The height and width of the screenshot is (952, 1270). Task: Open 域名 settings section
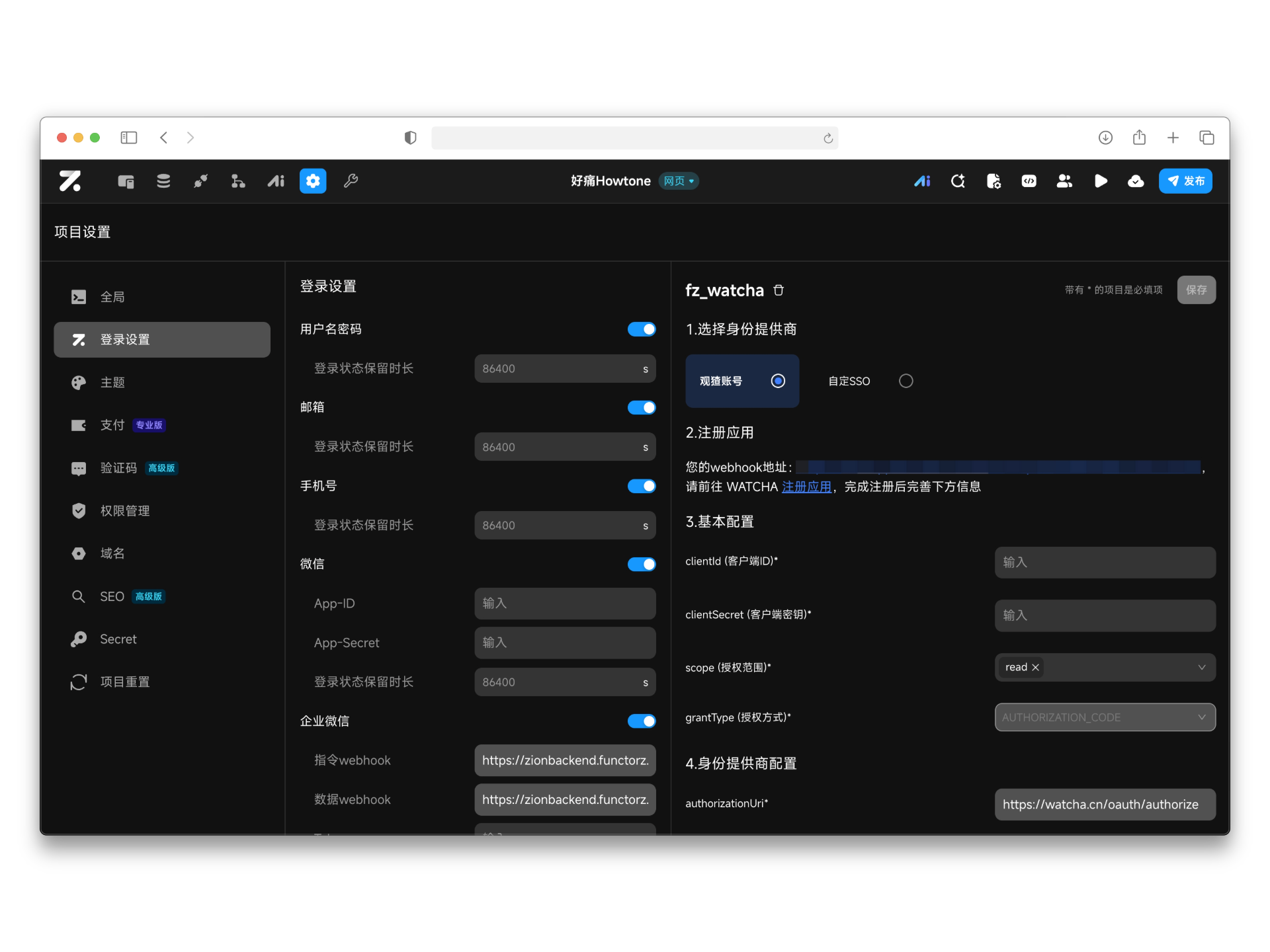[x=162, y=553]
